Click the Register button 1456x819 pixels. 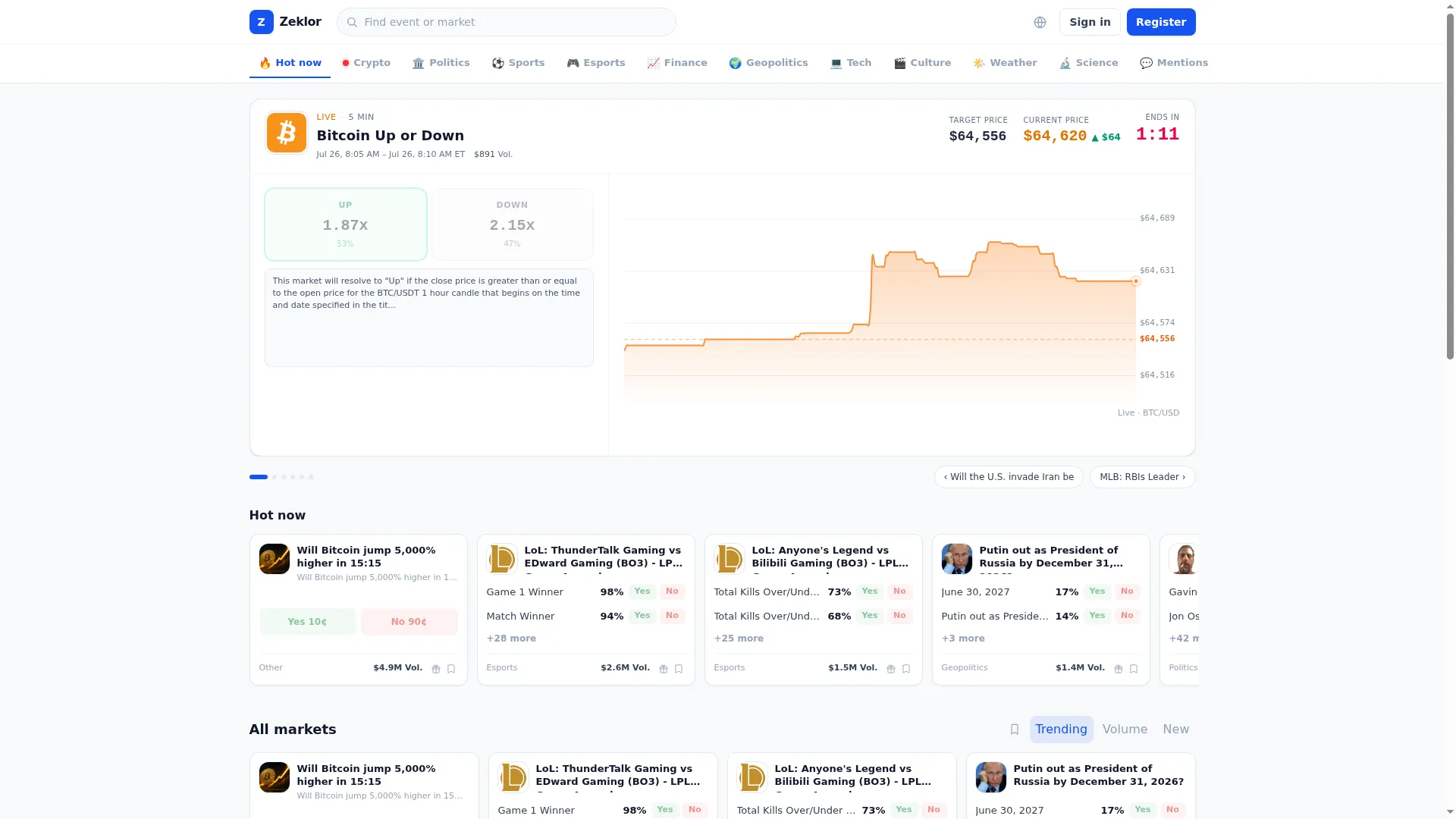point(1161,22)
